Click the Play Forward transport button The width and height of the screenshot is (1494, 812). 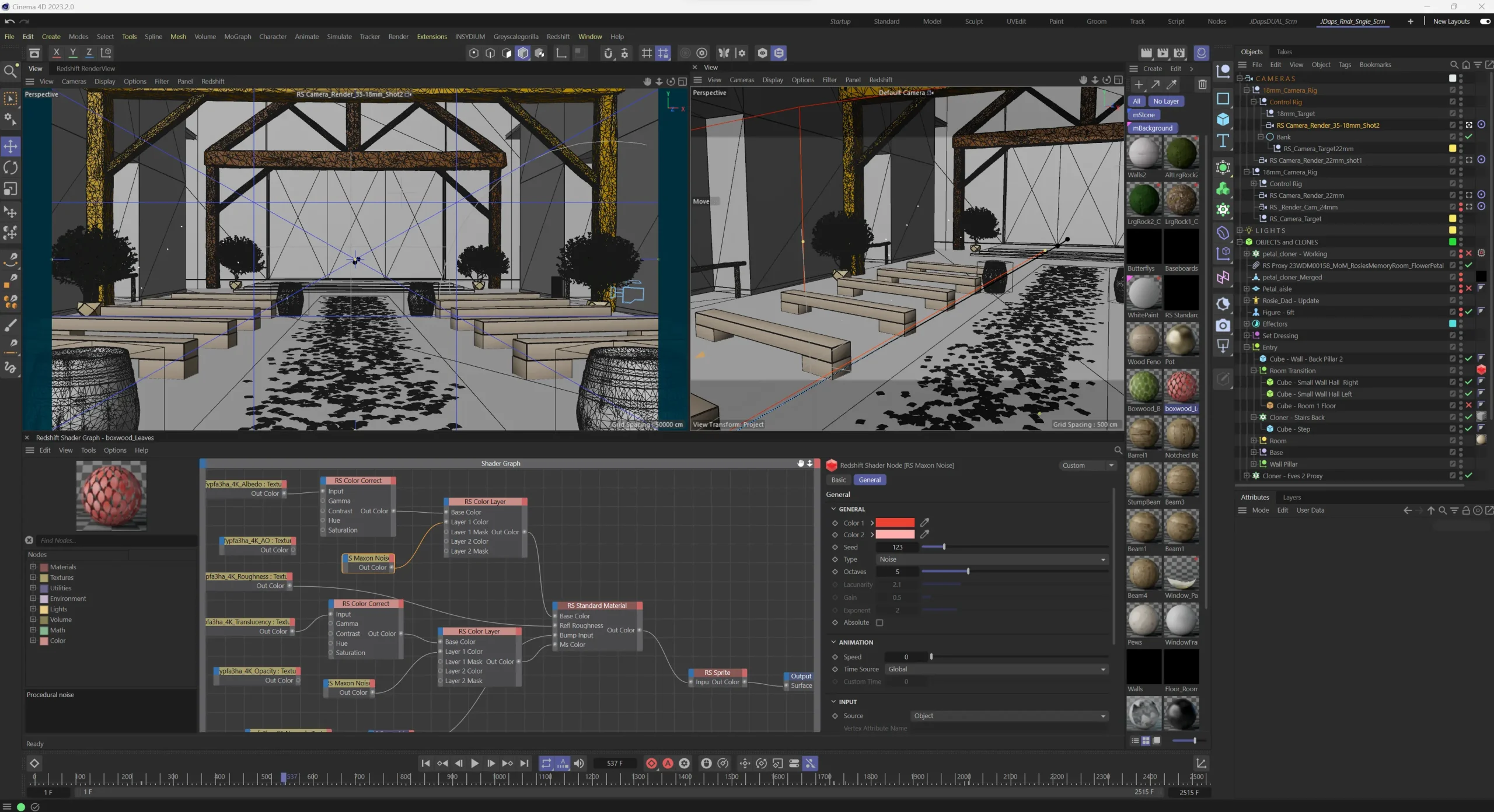474,763
